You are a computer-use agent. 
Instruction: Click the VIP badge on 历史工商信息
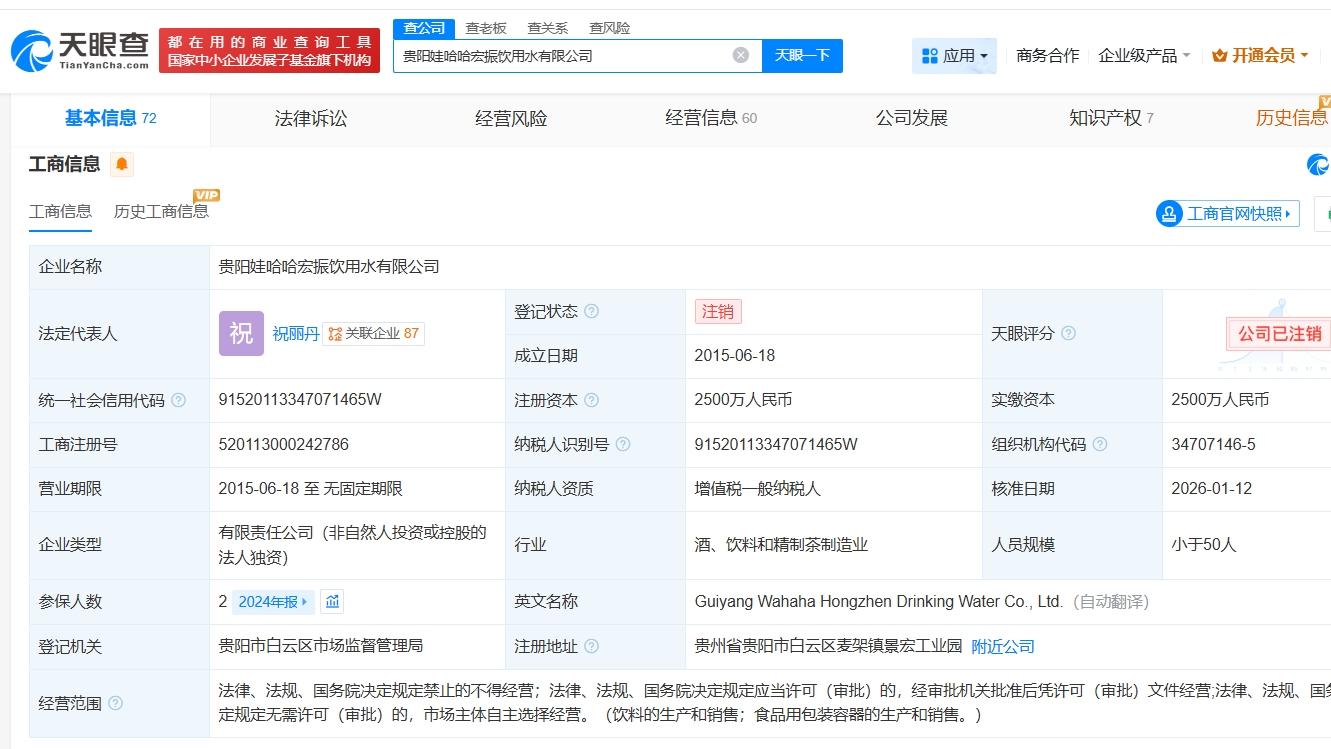(208, 195)
